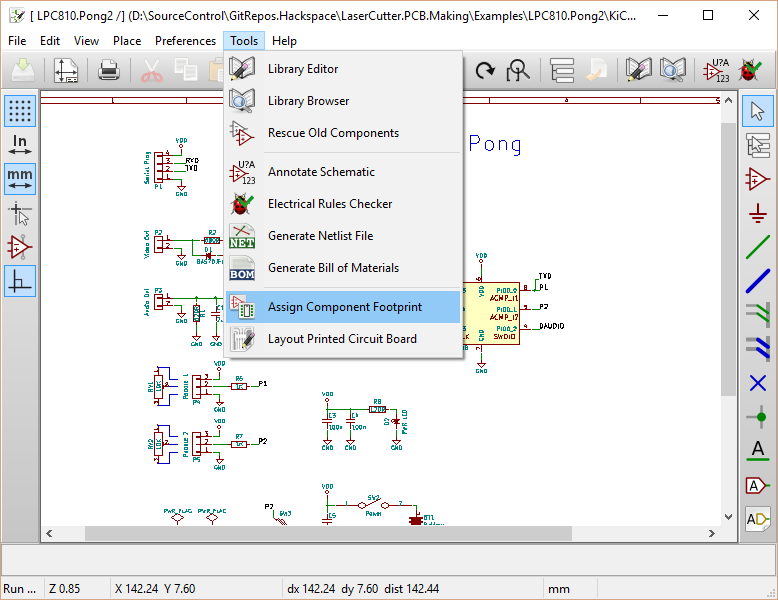Toggle cursor shape option
The width and height of the screenshot is (778, 600).
pyautogui.click(x=20, y=213)
